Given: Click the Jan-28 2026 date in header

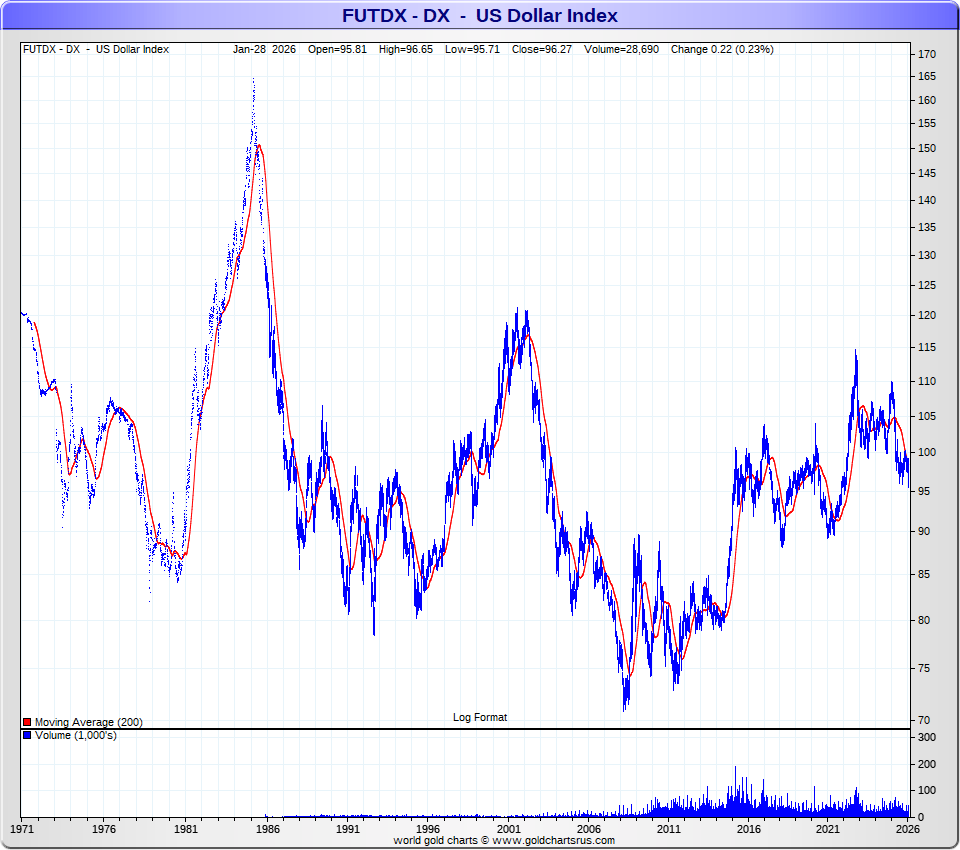Looking at the screenshot, I should point(264,49).
